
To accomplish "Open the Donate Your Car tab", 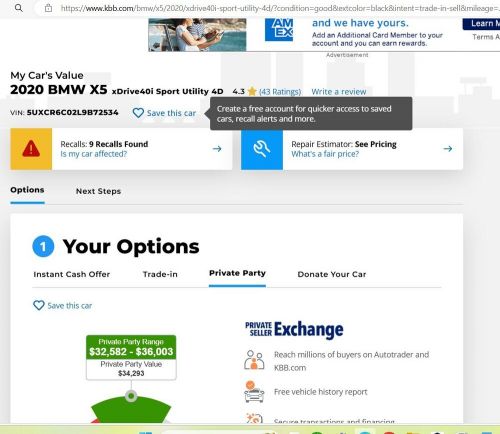I will tap(332, 274).
